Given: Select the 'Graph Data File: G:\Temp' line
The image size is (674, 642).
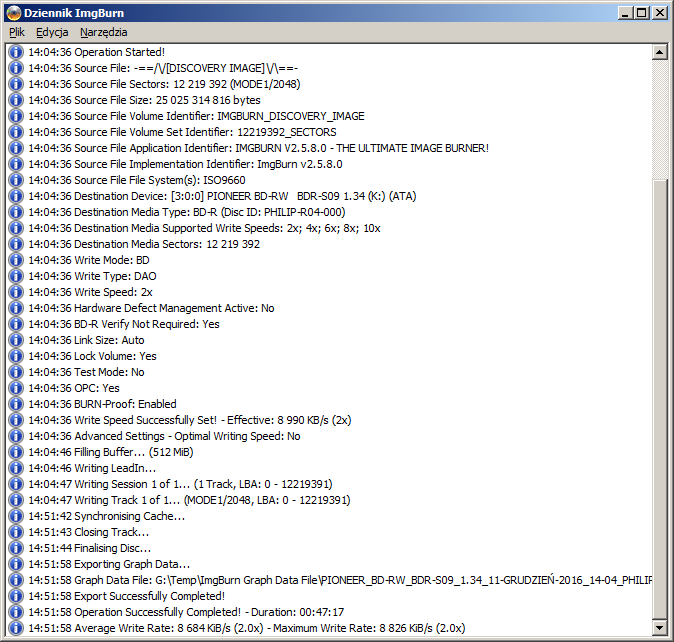Looking at the screenshot, I should click(340, 580).
